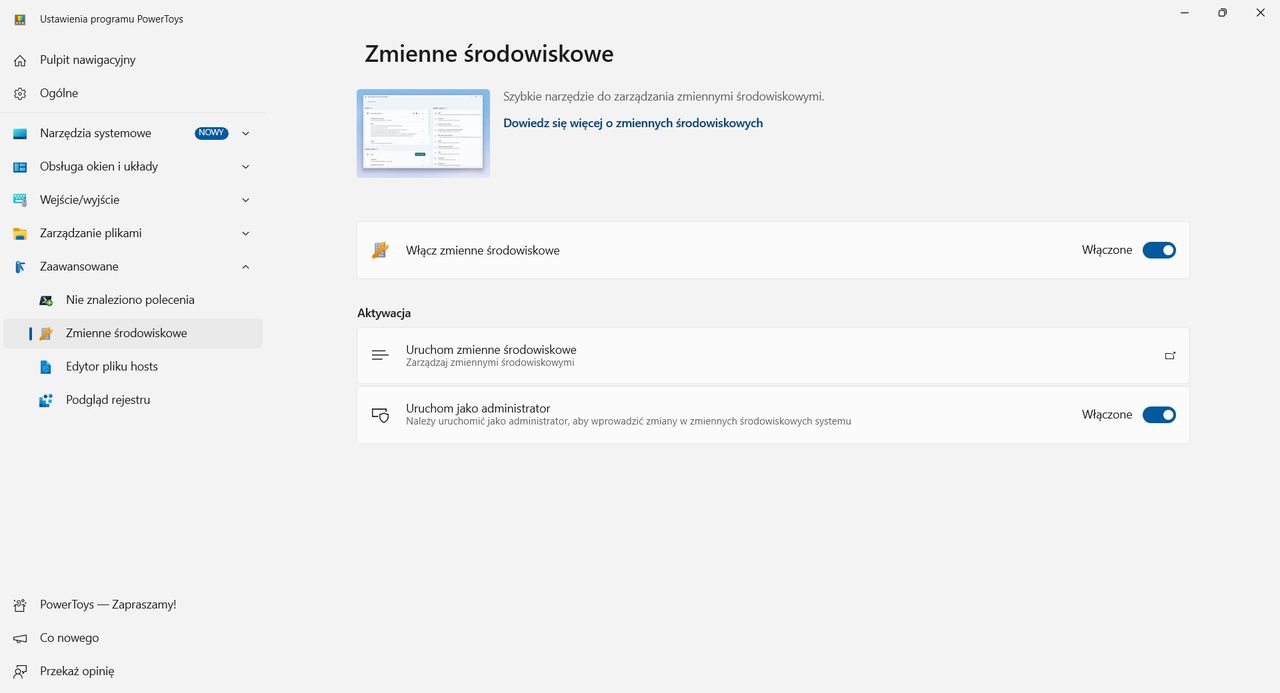Click the restore window button
The width and height of the screenshot is (1280, 693).
coord(1222,13)
